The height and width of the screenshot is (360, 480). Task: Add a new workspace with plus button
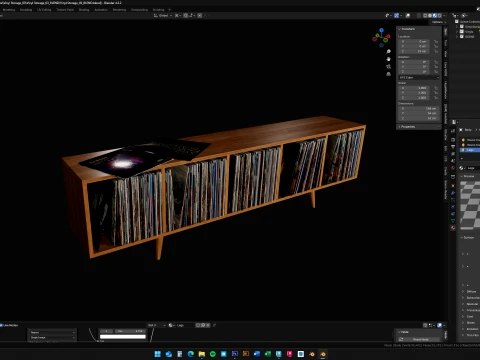coord(169,10)
